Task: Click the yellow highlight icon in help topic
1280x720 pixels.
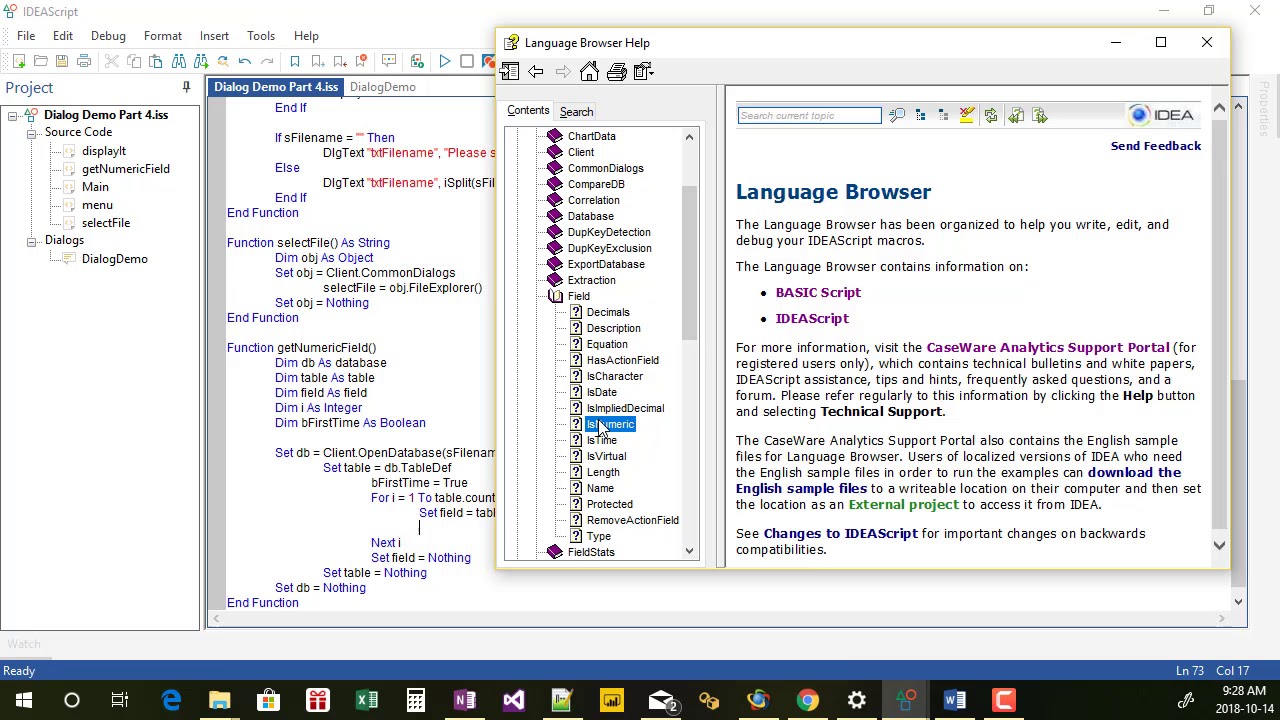Action: coord(967,116)
